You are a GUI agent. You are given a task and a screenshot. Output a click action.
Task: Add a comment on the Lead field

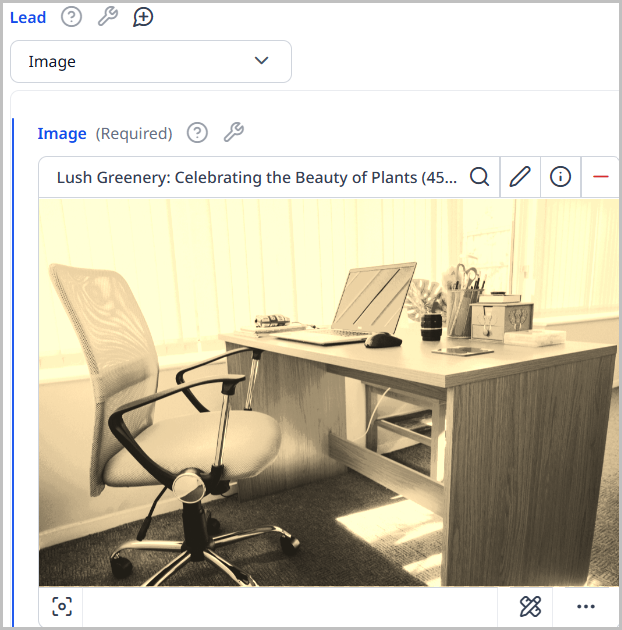(143, 17)
